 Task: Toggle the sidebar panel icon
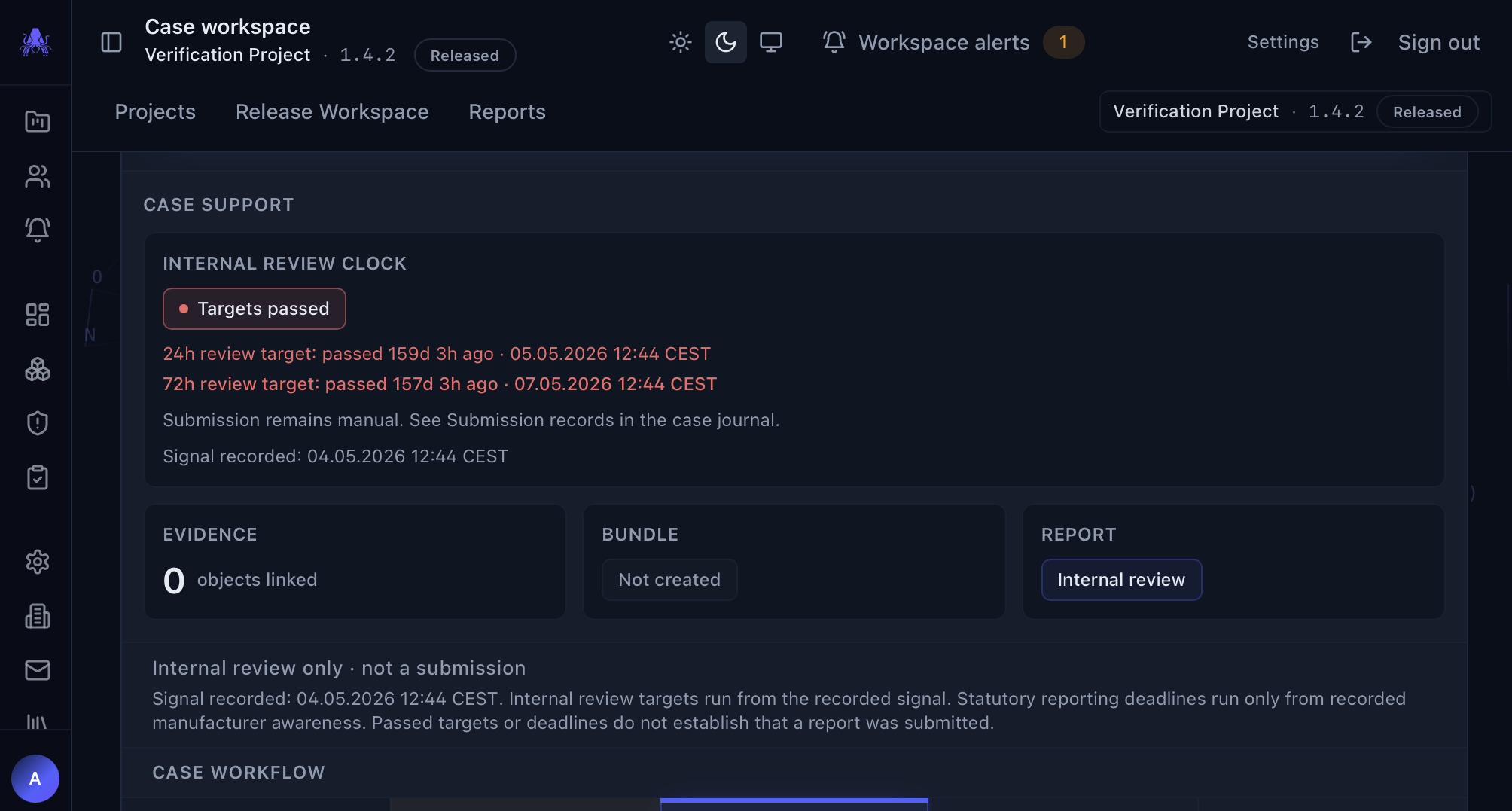point(111,42)
